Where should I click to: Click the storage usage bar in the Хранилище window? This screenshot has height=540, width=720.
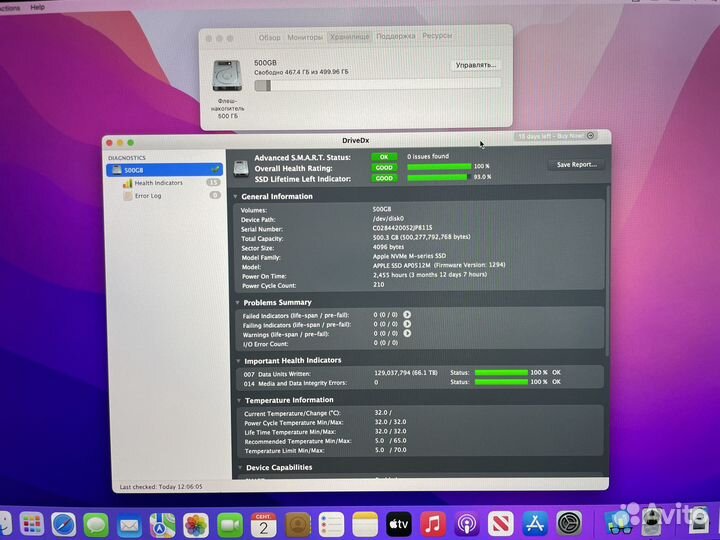pyautogui.click(x=377, y=85)
